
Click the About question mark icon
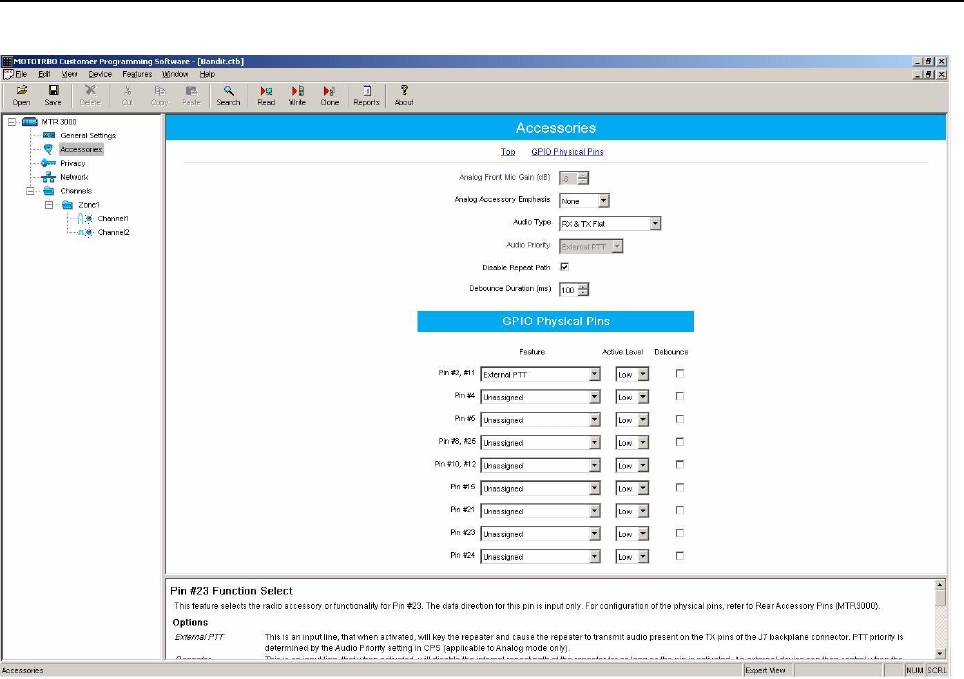(x=404, y=90)
